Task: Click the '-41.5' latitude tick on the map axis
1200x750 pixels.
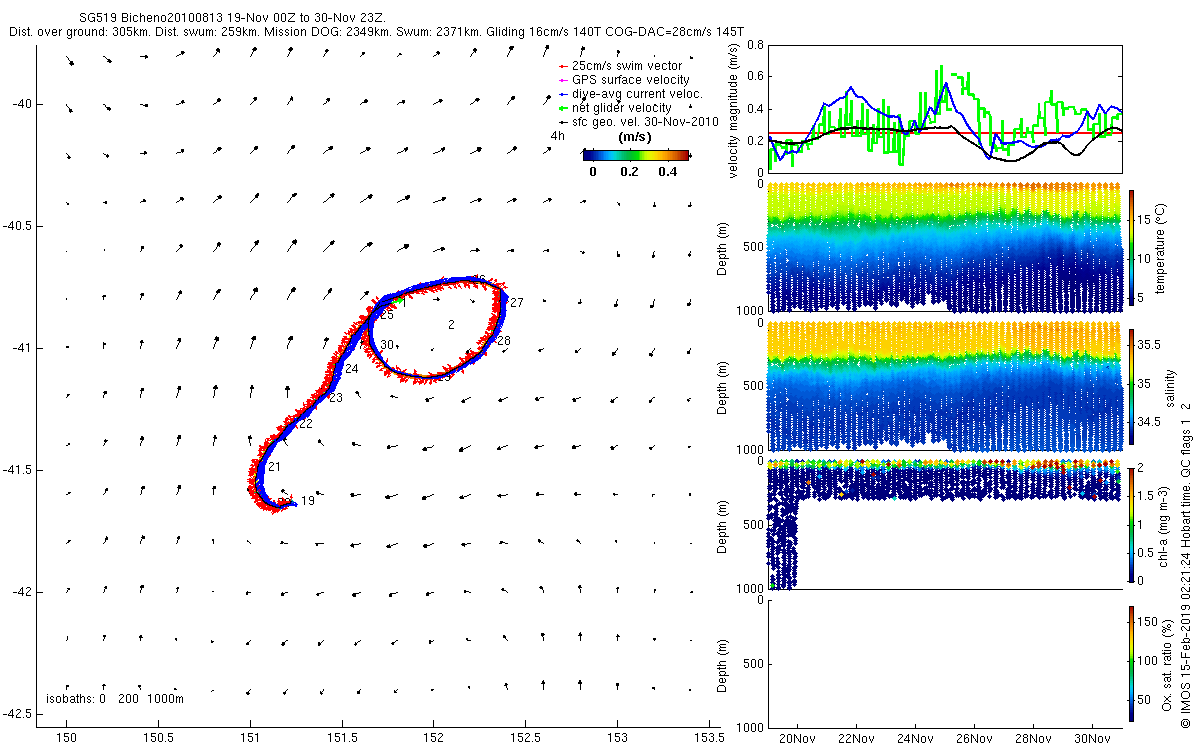Action: pos(17,471)
